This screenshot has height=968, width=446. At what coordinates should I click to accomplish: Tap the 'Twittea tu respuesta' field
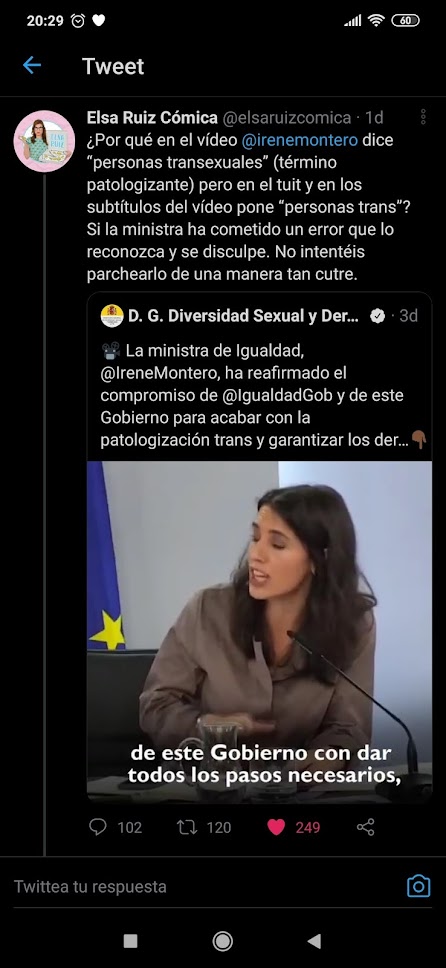point(204,887)
